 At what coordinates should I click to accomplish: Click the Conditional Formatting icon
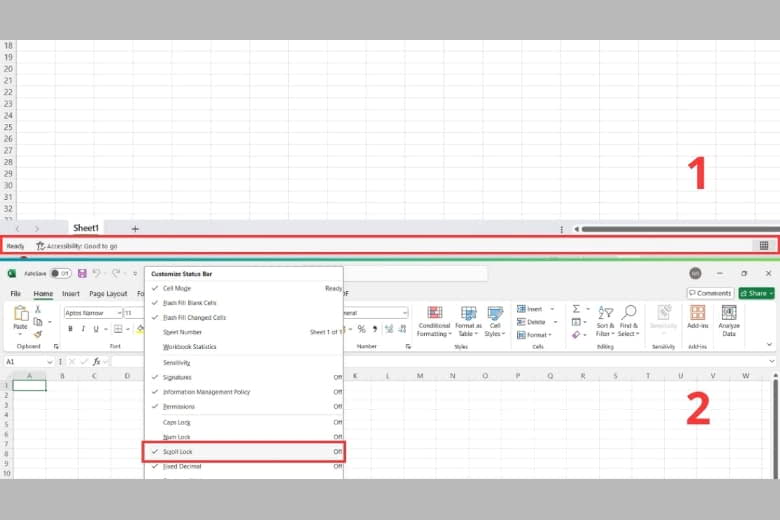(x=434, y=314)
